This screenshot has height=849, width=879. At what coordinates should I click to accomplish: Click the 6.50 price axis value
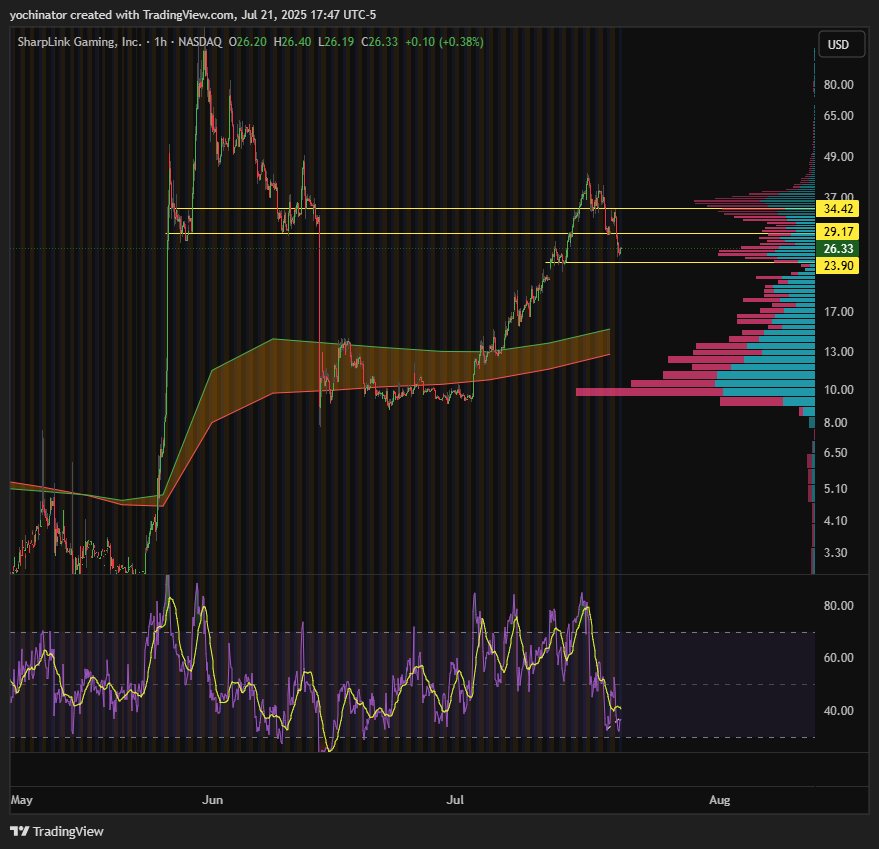point(835,453)
